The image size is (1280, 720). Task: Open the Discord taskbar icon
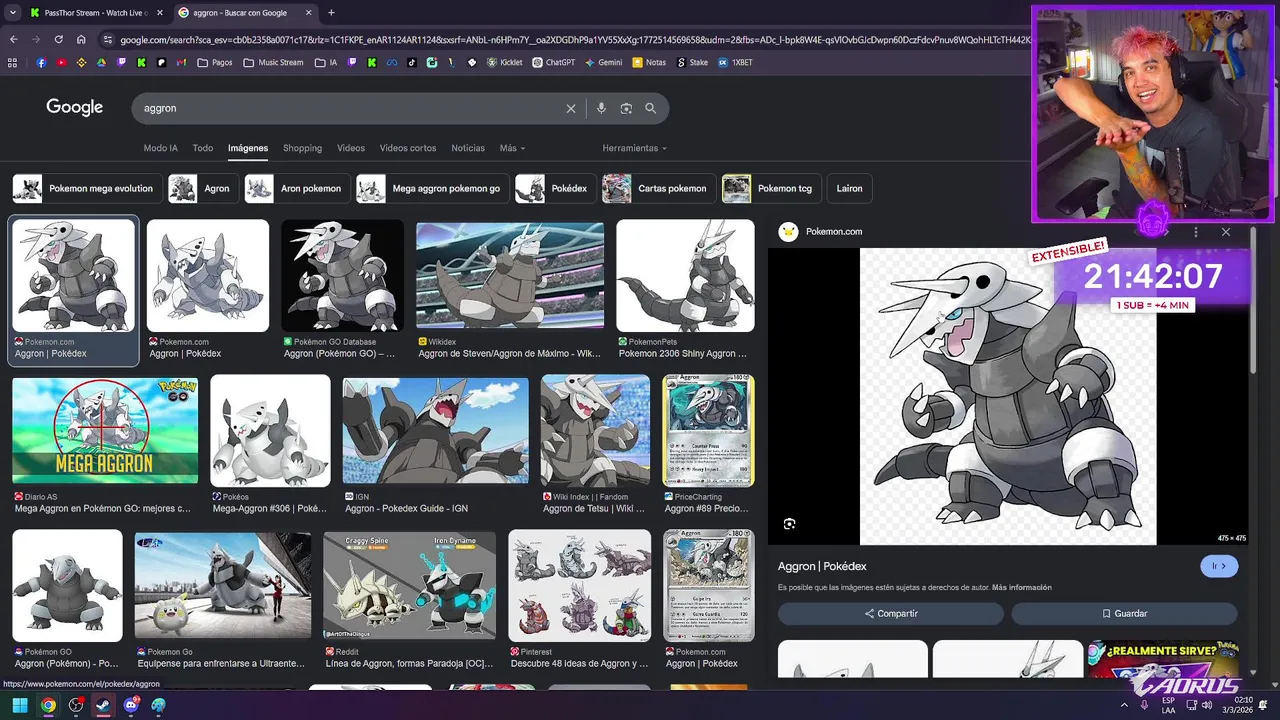point(131,705)
